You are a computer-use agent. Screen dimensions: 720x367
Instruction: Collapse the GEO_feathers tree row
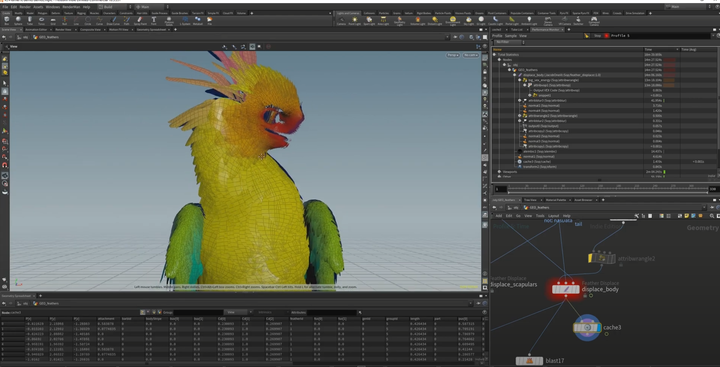(x=509, y=70)
